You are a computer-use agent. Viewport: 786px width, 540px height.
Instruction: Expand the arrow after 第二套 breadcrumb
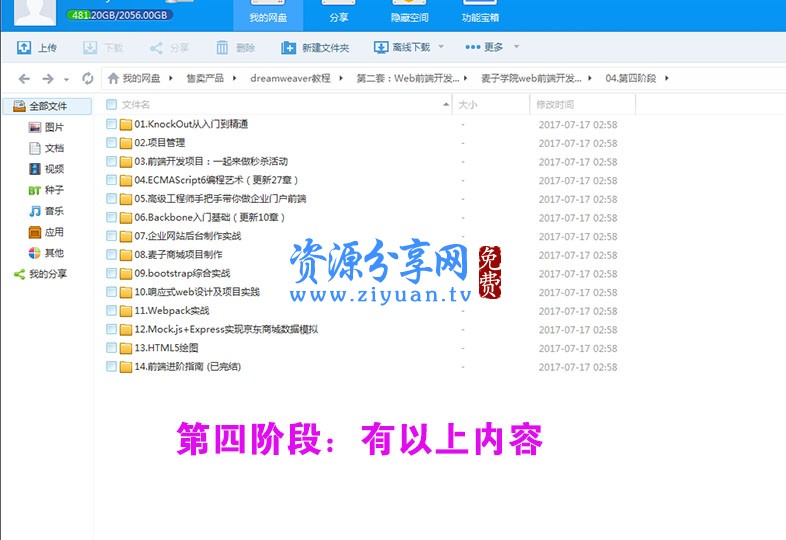point(466,78)
